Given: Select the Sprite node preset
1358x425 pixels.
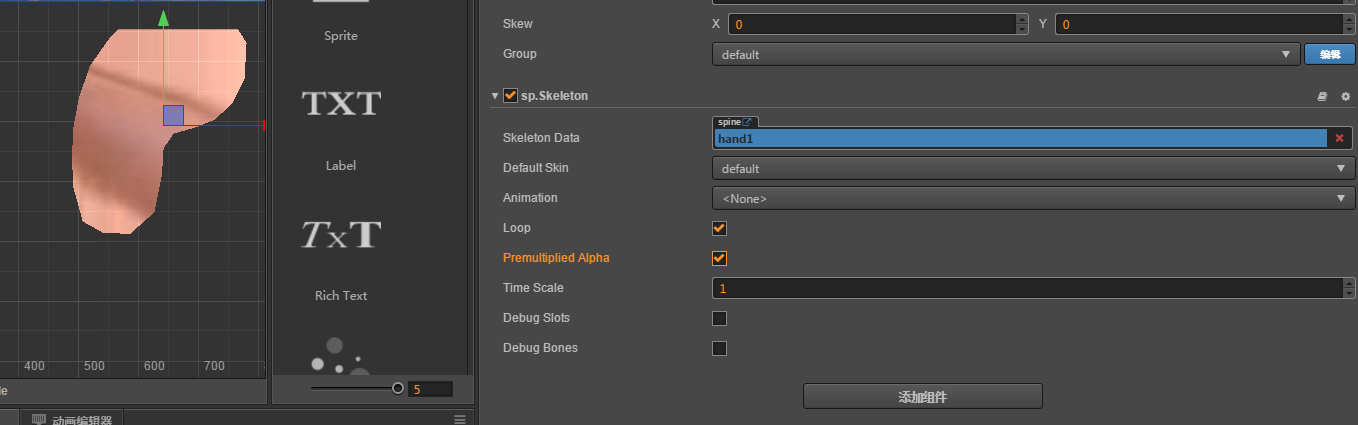Looking at the screenshot, I should pos(341,12).
